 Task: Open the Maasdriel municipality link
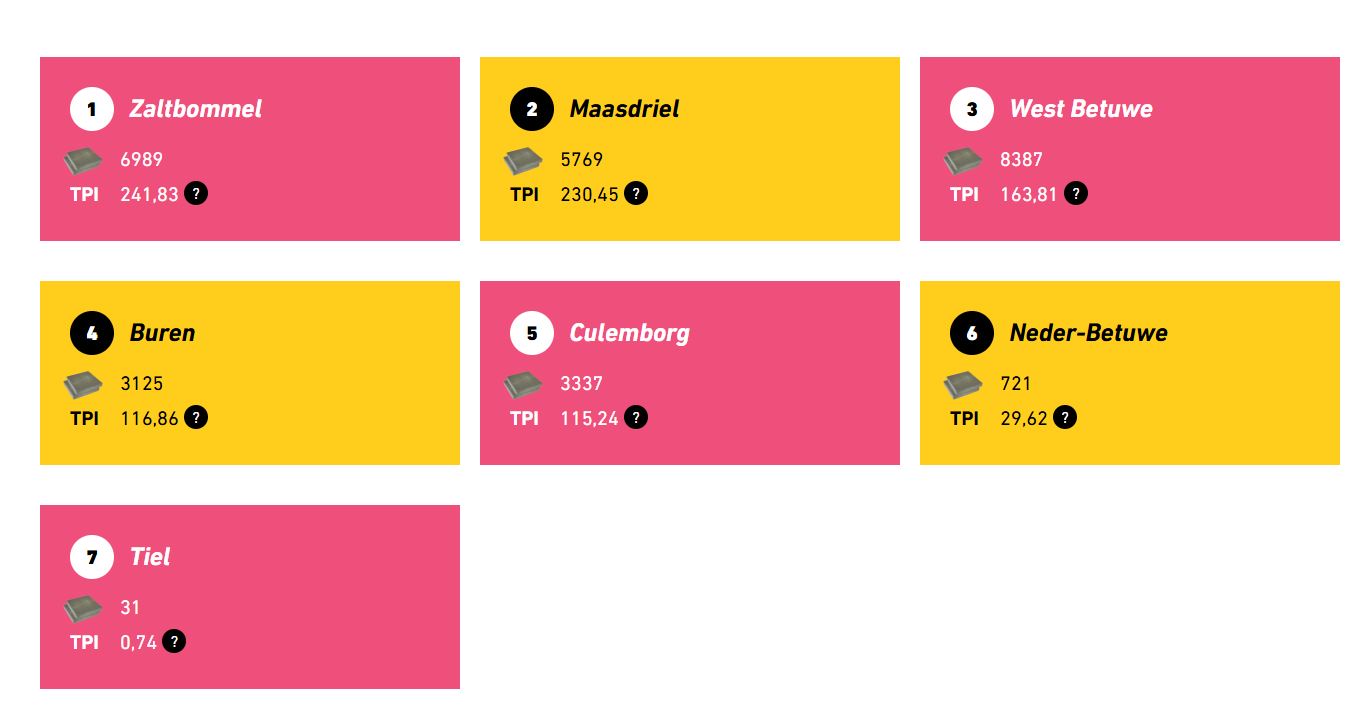pos(624,109)
